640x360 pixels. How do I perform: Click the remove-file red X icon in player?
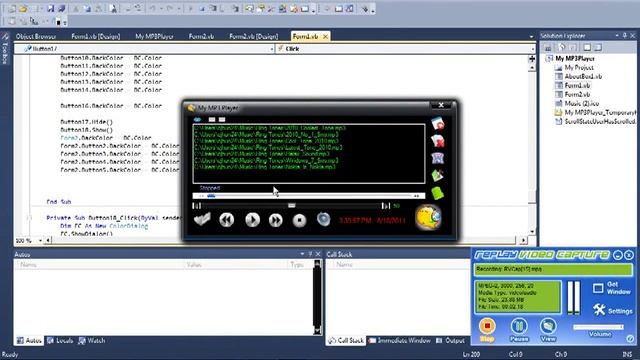click(x=438, y=141)
